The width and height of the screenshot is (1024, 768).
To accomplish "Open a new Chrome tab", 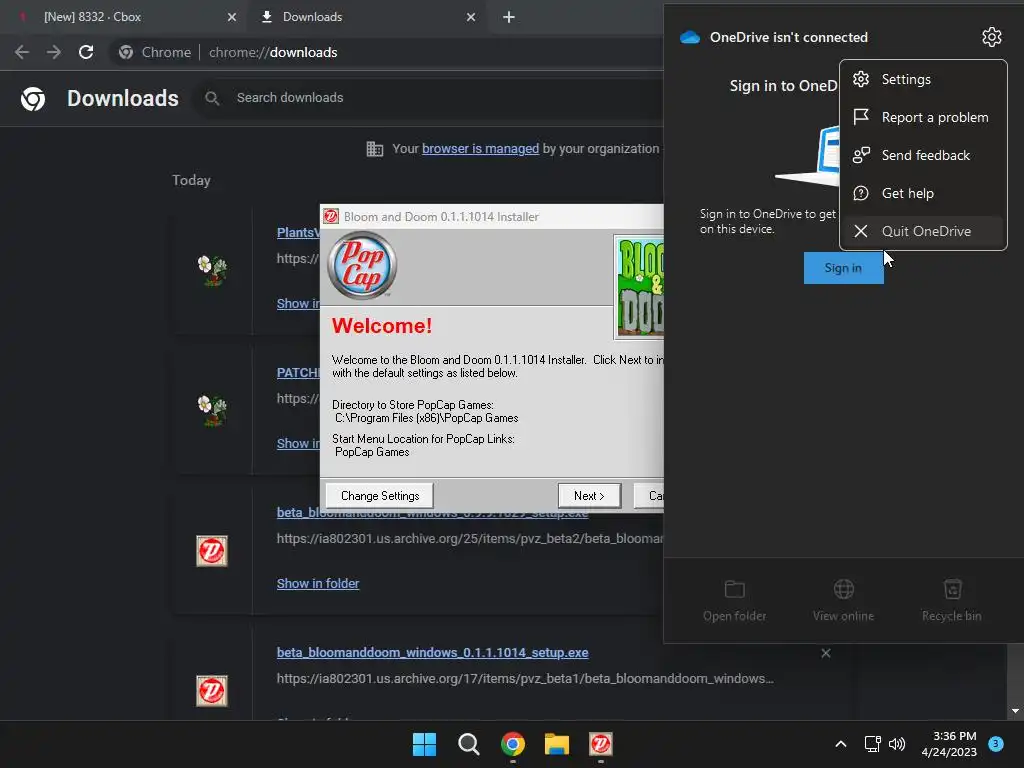I will coord(509,17).
